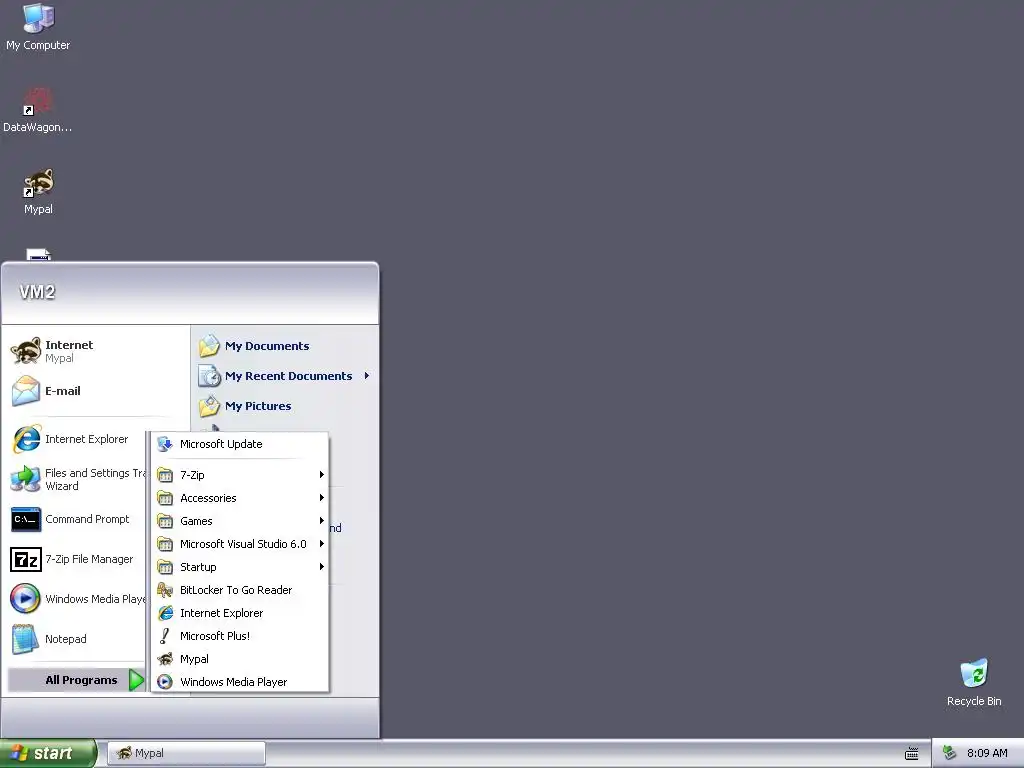
Task: Click Microsoft Plus! text entry
Action: (215, 636)
